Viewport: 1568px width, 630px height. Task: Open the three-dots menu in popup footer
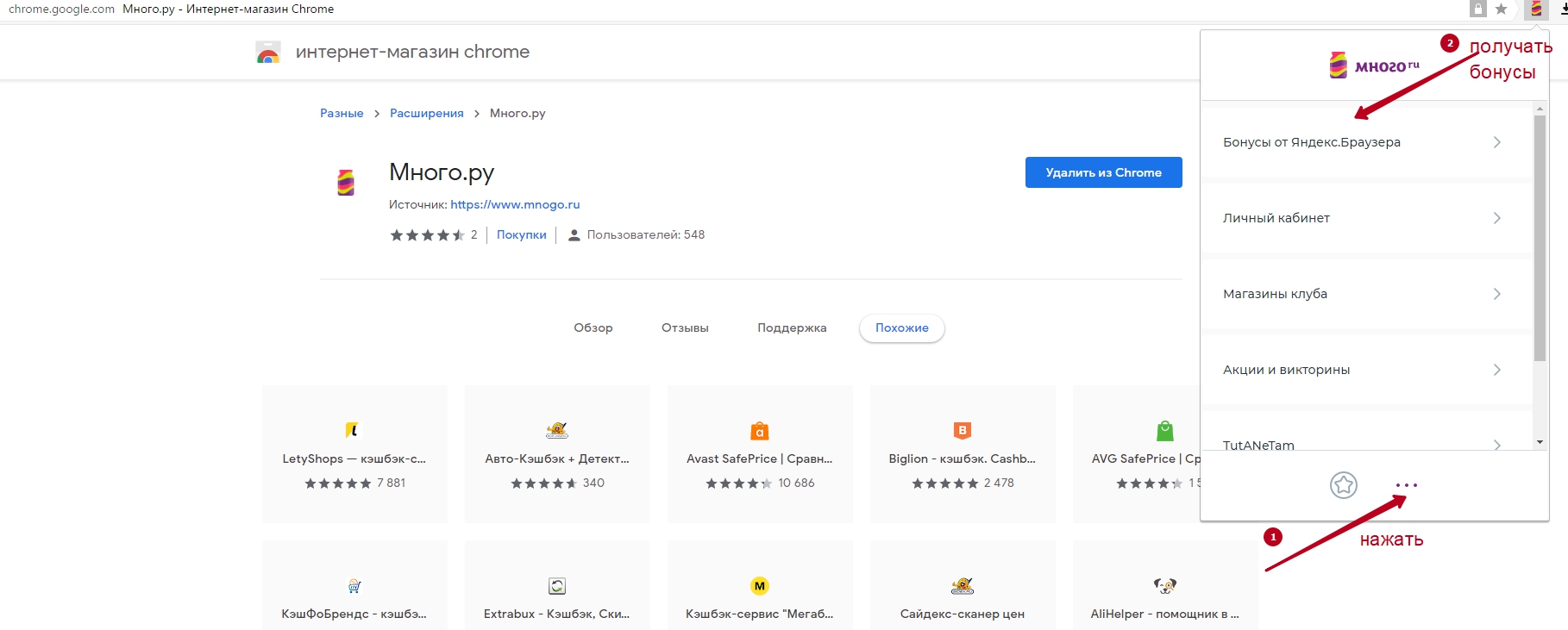(x=1406, y=485)
